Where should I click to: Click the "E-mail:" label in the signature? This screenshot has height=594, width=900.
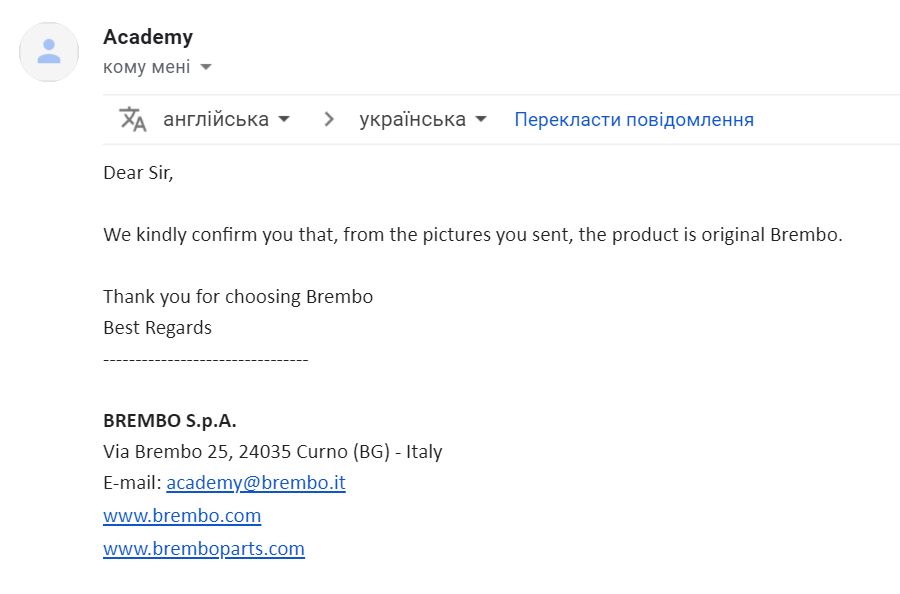(132, 482)
